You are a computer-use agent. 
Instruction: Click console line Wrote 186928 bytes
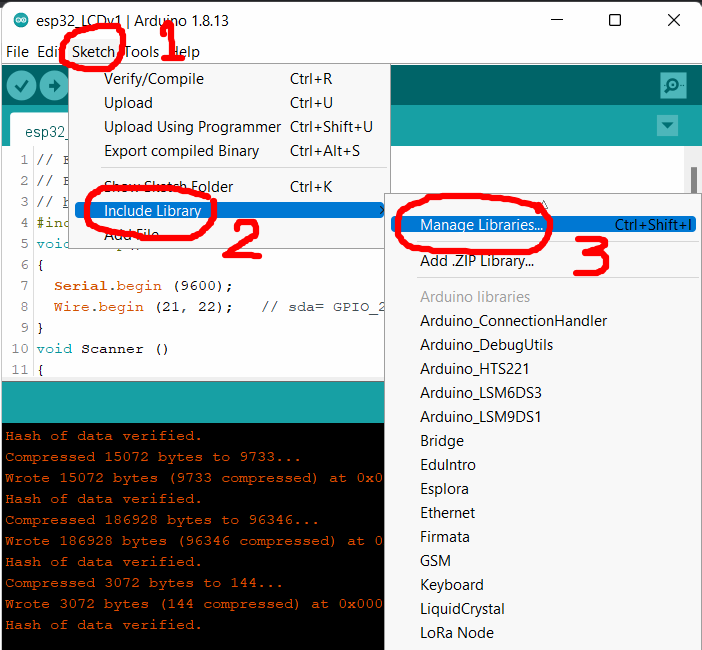(x=193, y=541)
